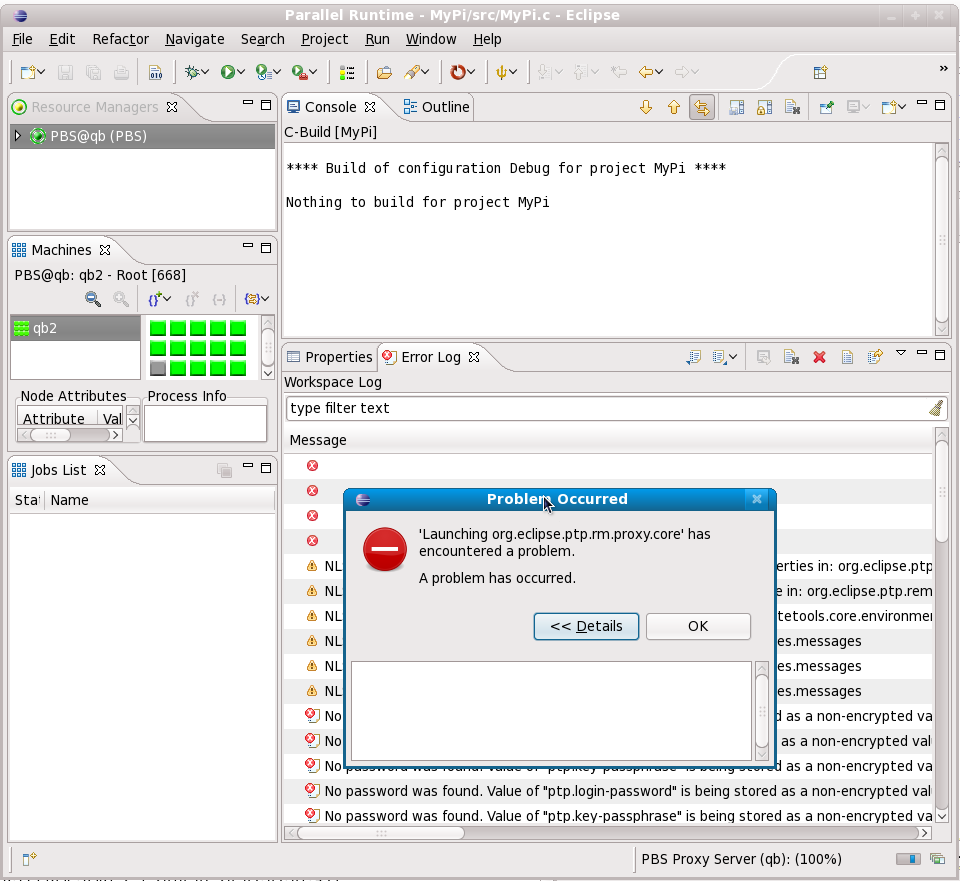960x881 pixels.
Task: Open the Open Console dropdown arrow
Action: (902, 108)
